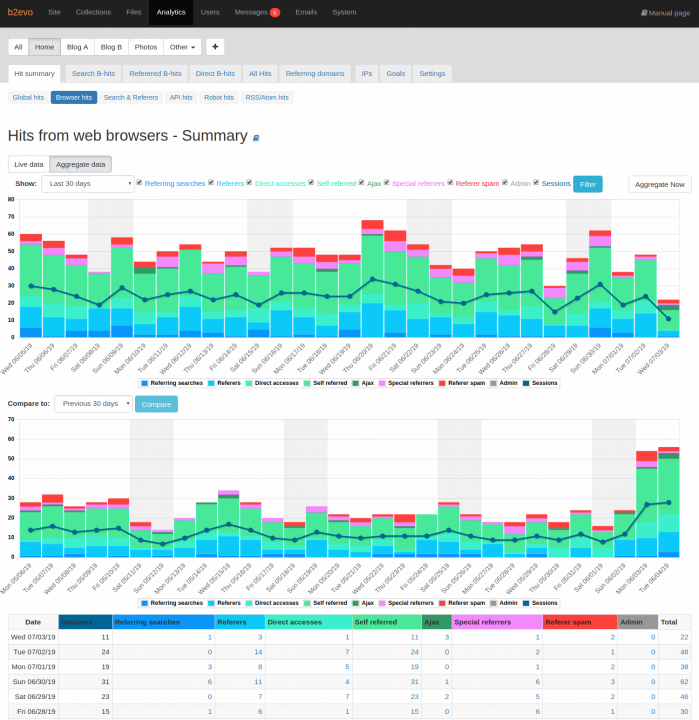The height and width of the screenshot is (720, 699).
Task: Switch to the Direct B-hits tab
Action: click(x=215, y=73)
